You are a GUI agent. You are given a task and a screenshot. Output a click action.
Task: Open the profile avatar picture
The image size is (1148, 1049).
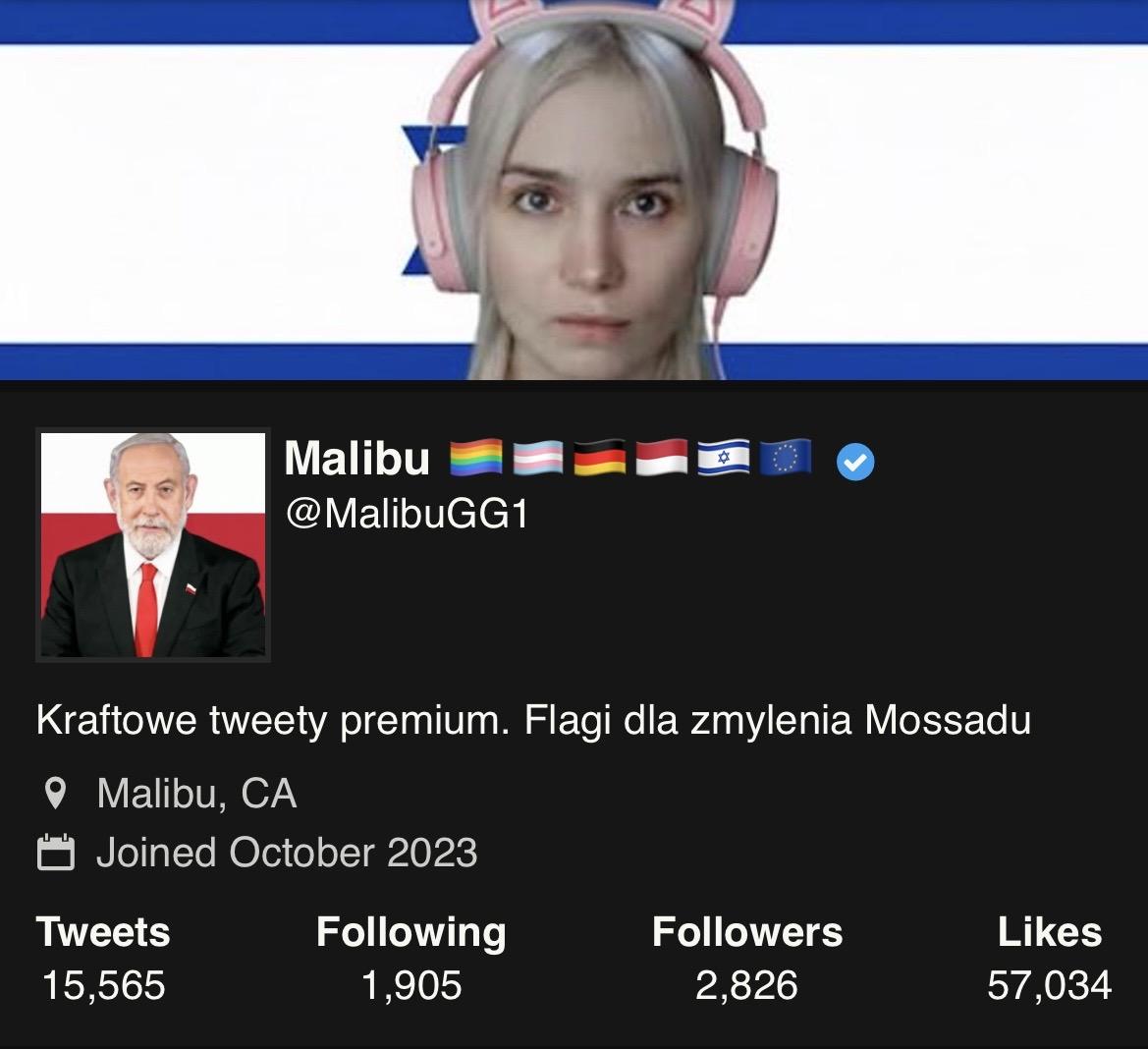153,544
